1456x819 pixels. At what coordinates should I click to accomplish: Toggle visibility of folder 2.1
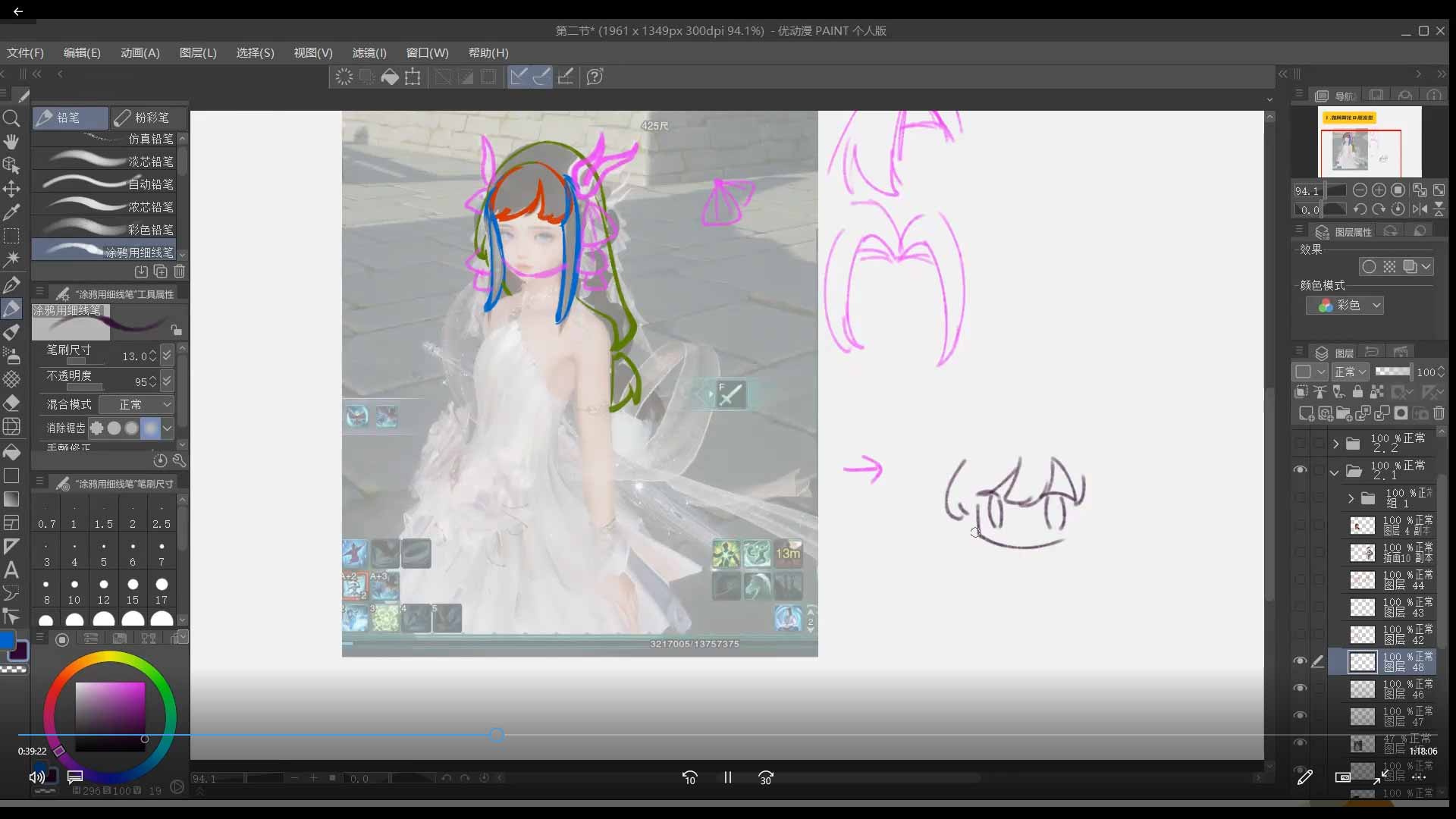(1300, 470)
